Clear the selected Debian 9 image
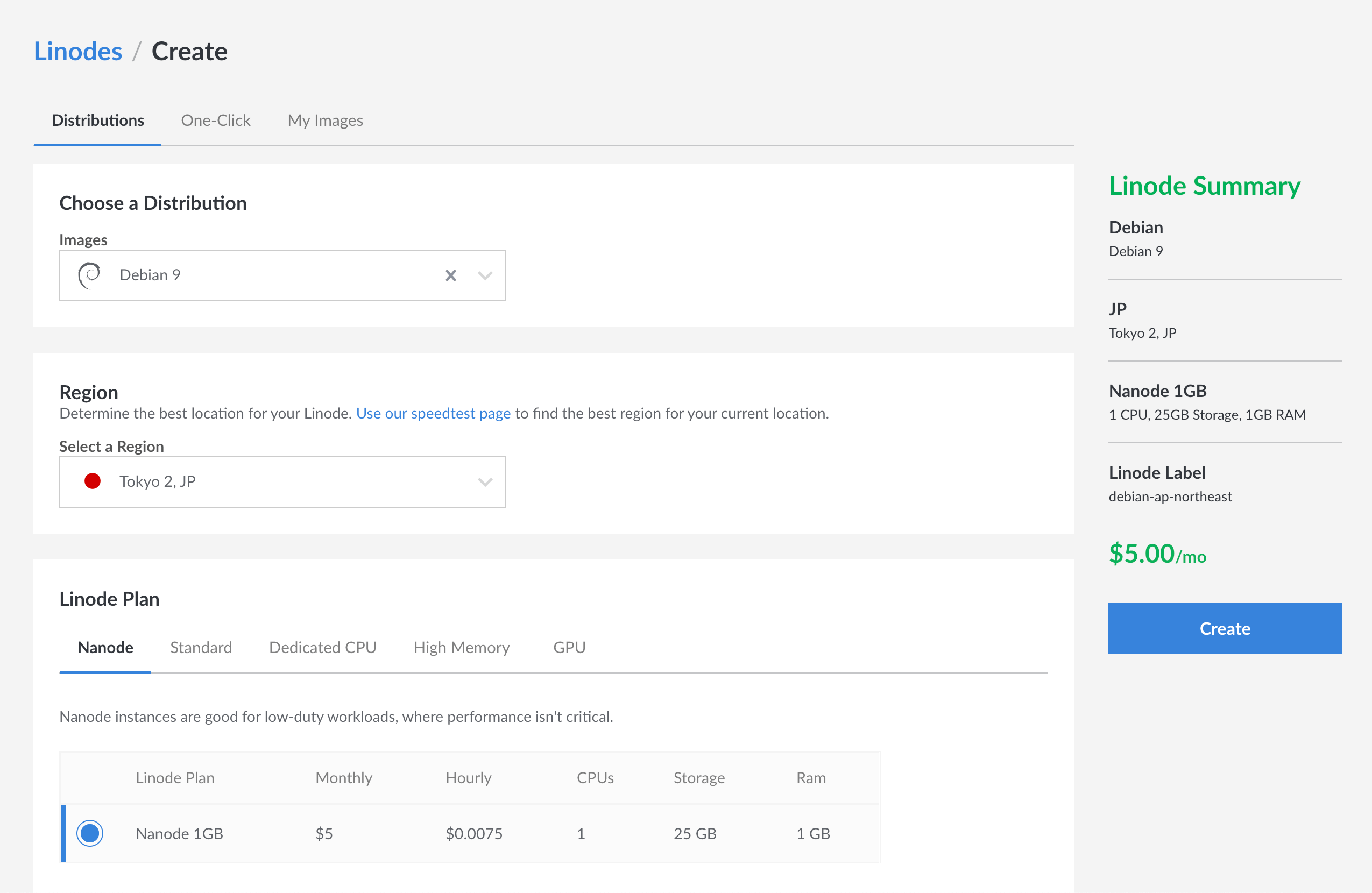1372x893 pixels. [451, 275]
